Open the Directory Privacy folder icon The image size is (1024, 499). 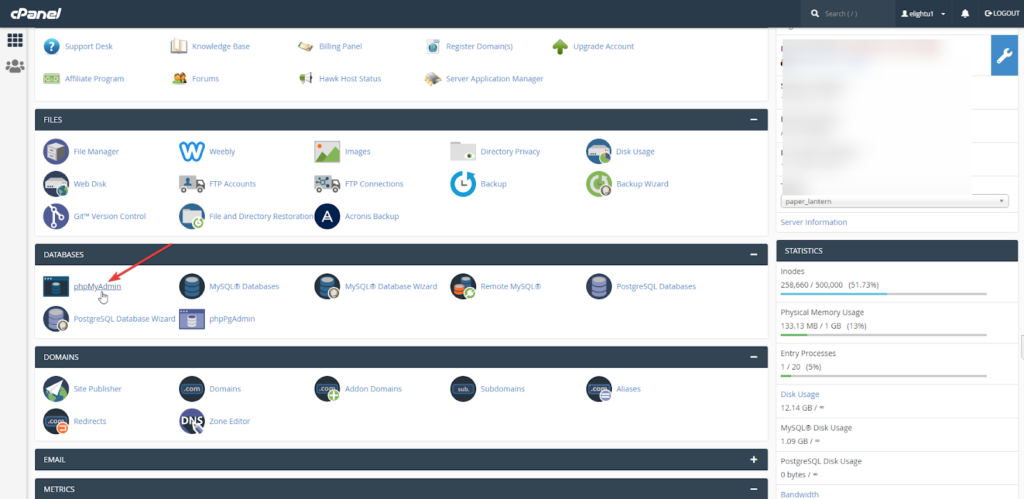click(463, 152)
